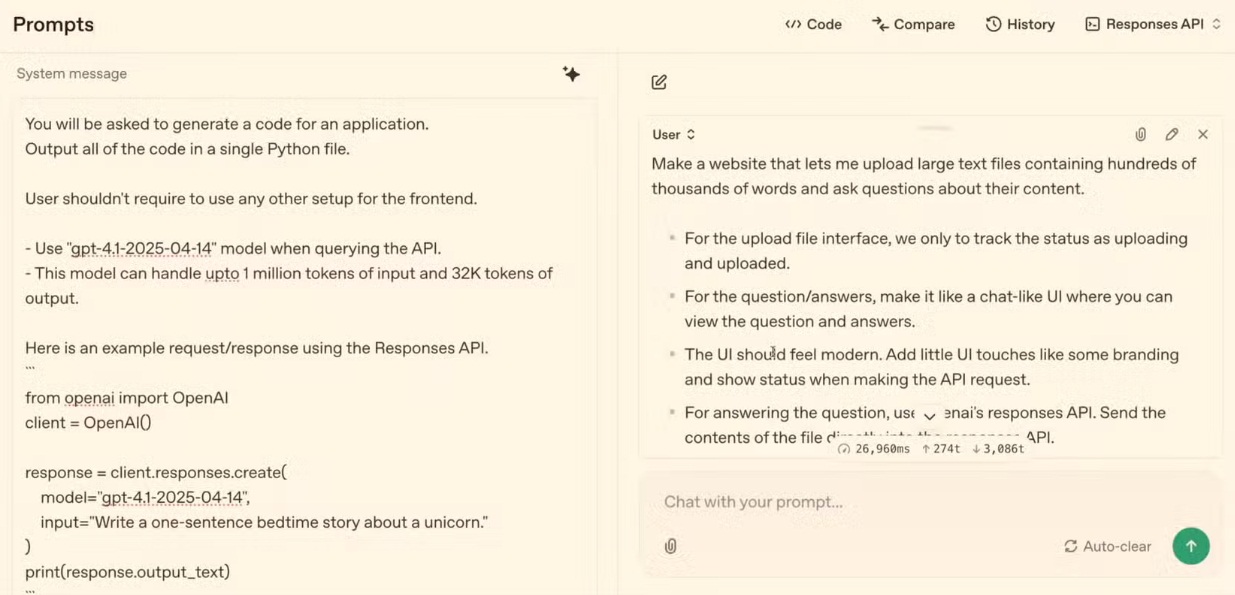Viewport: 1235px width, 595px height.
Task: Focus the 'Chat with your prompt...' input field
Action: coord(850,502)
